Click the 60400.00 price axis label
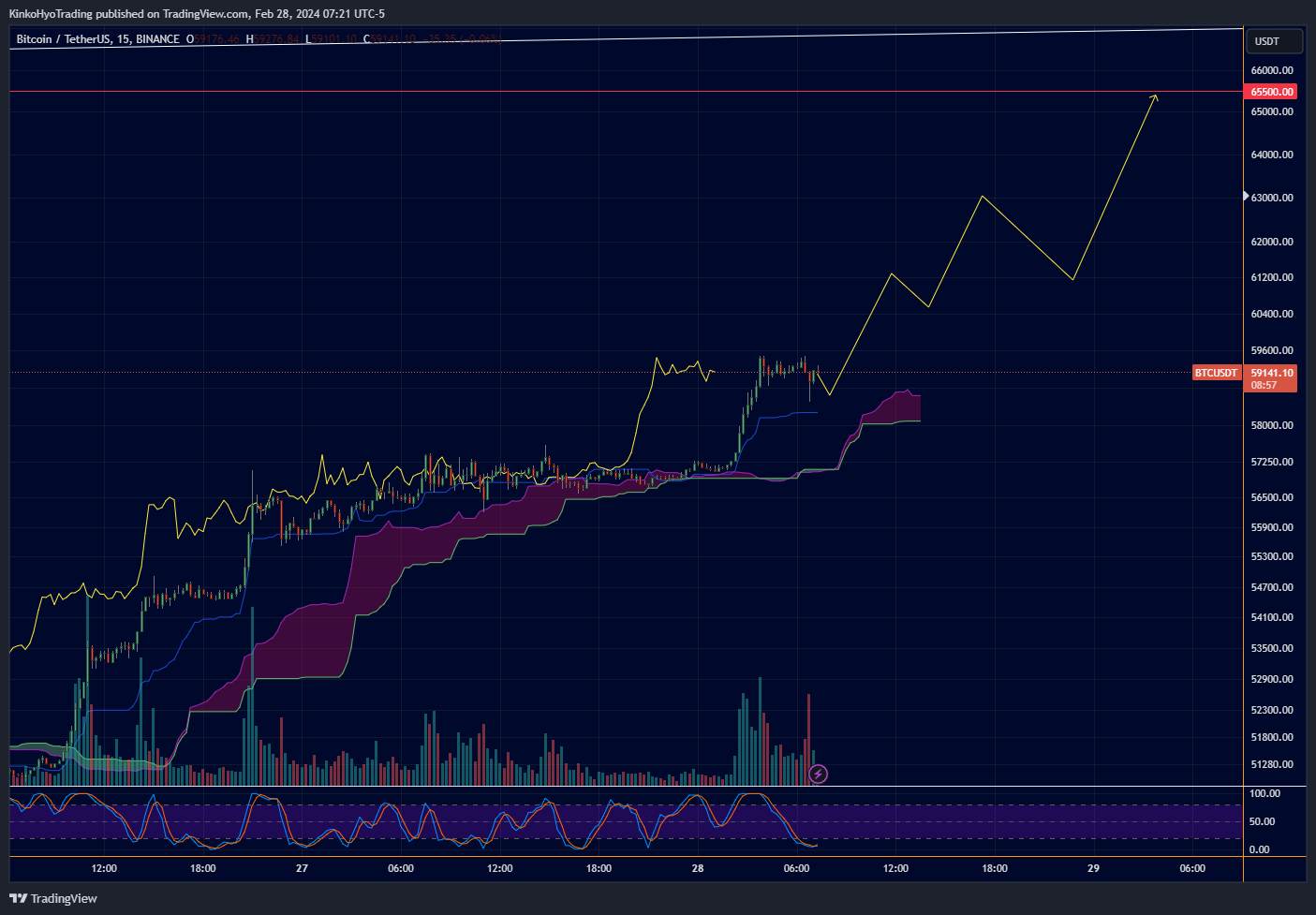Viewport: 1316px width, 915px height. [x=1272, y=314]
